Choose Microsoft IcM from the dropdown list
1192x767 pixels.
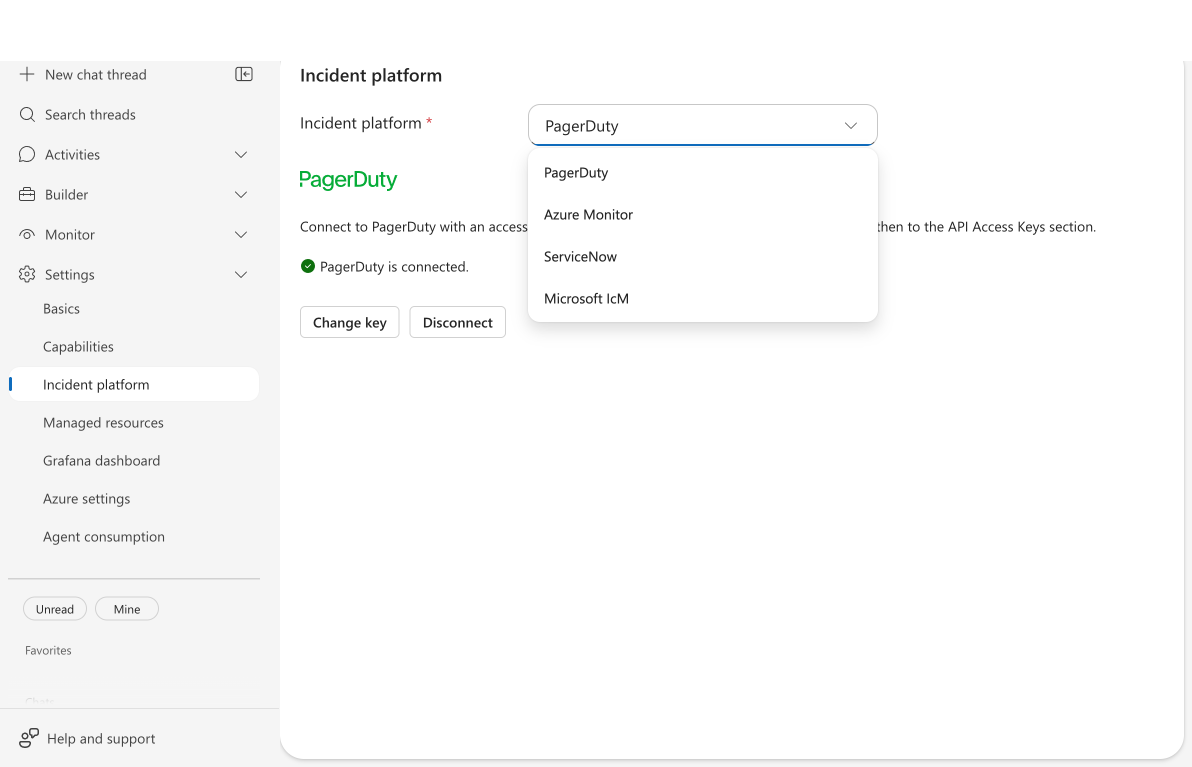click(702, 298)
